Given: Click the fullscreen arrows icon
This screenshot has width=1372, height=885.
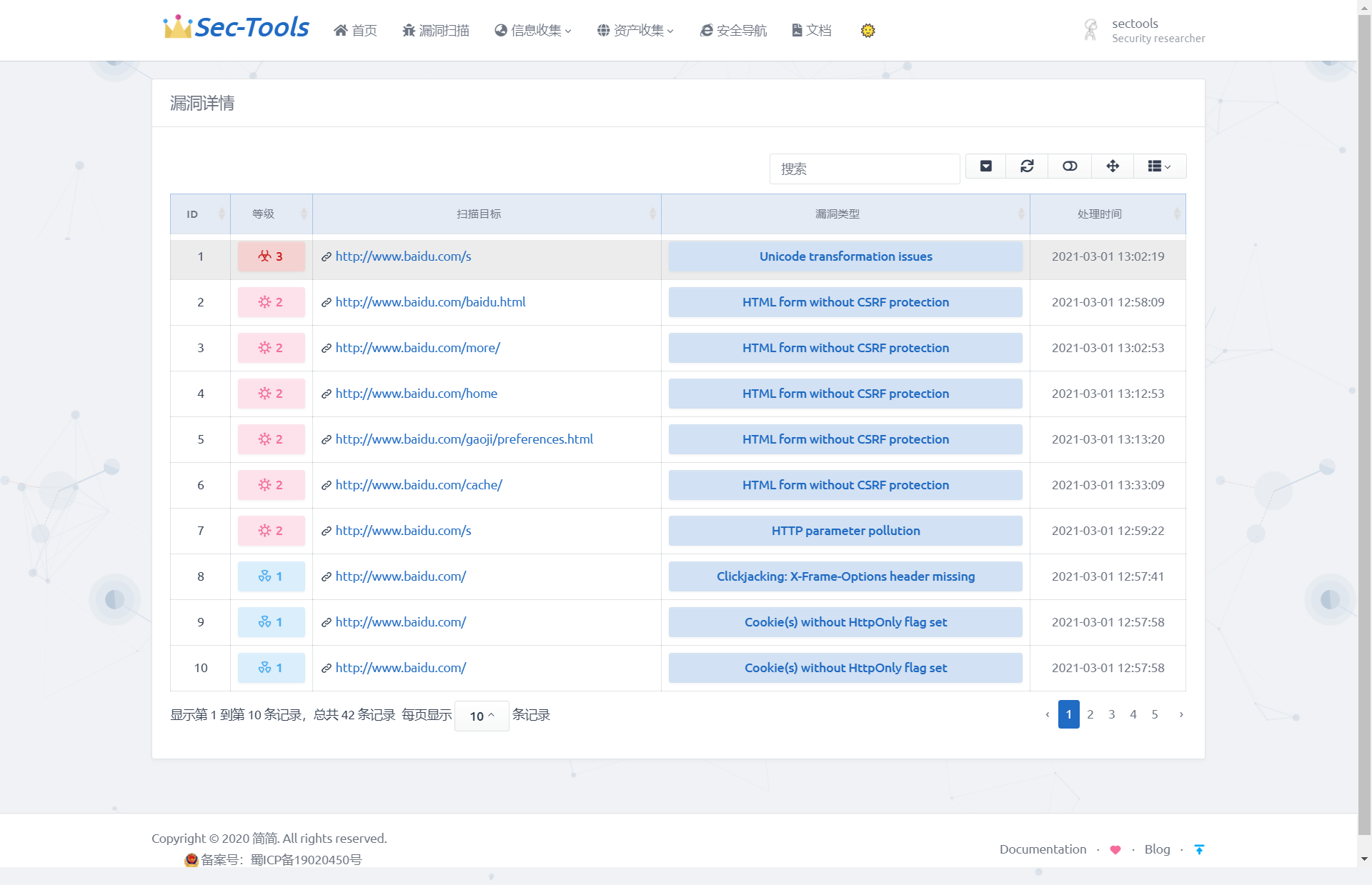Looking at the screenshot, I should click(x=1113, y=166).
